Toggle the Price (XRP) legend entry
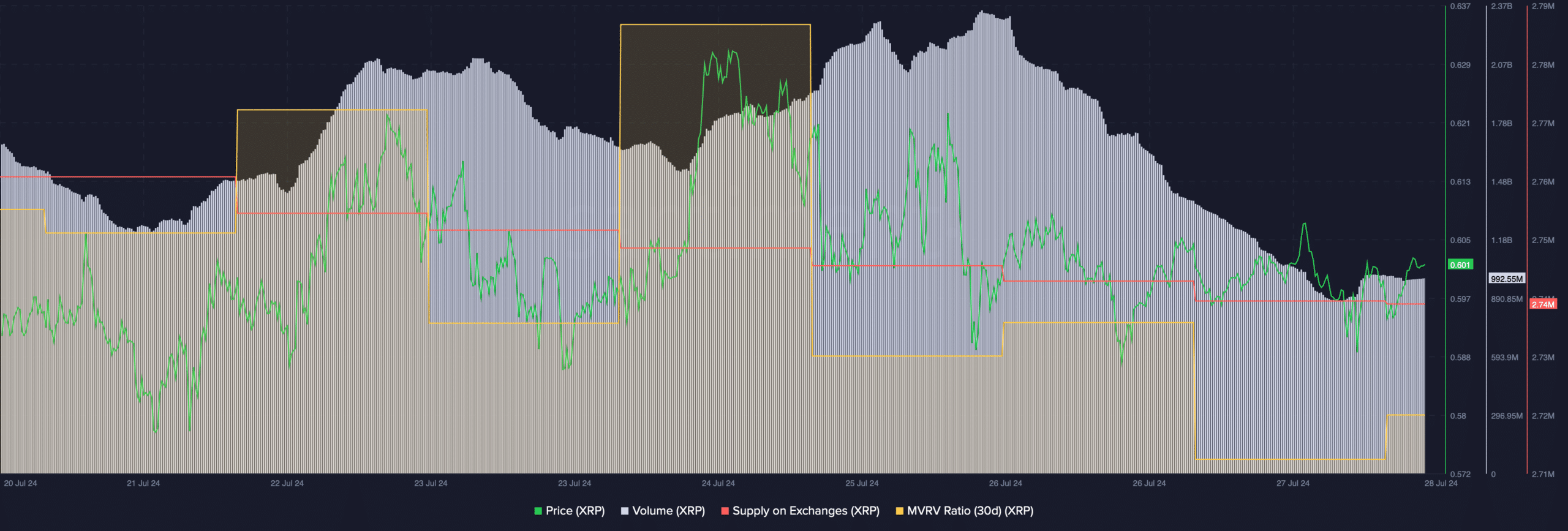 click(x=569, y=511)
